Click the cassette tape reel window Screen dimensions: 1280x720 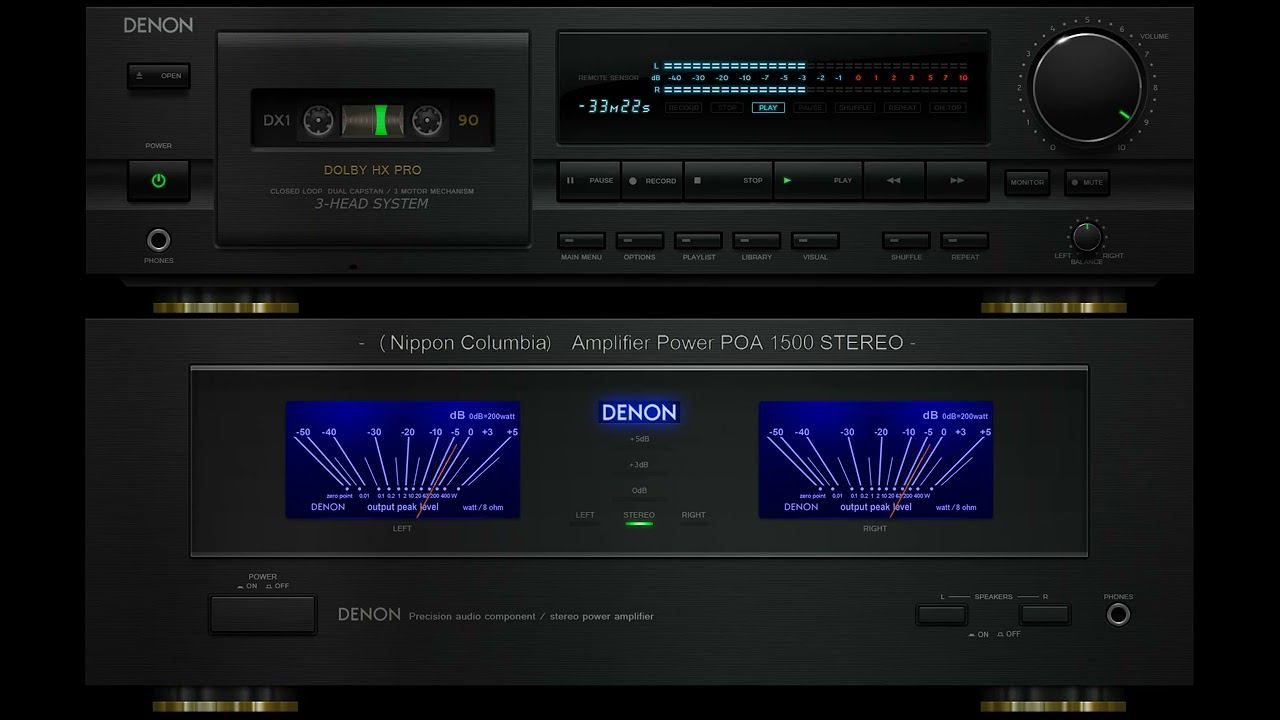tap(372, 120)
